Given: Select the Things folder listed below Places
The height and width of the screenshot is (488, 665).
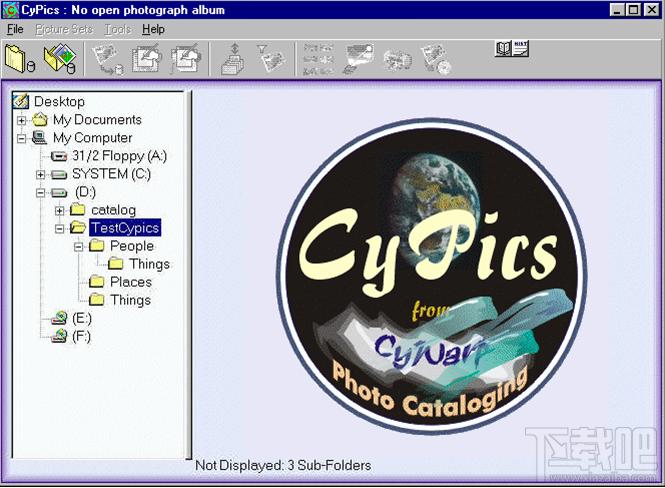Looking at the screenshot, I should pyautogui.click(x=130, y=300).
